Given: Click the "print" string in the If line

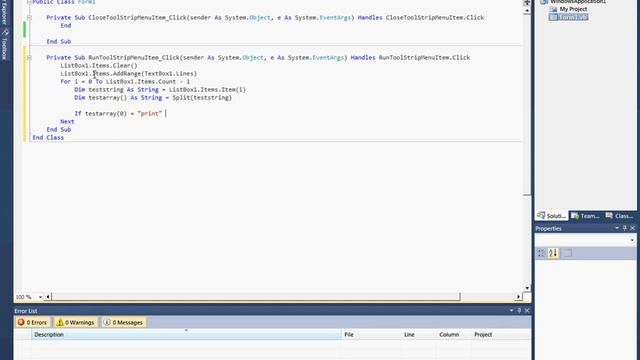Looking at the screenshot, I should coord(150,113).
